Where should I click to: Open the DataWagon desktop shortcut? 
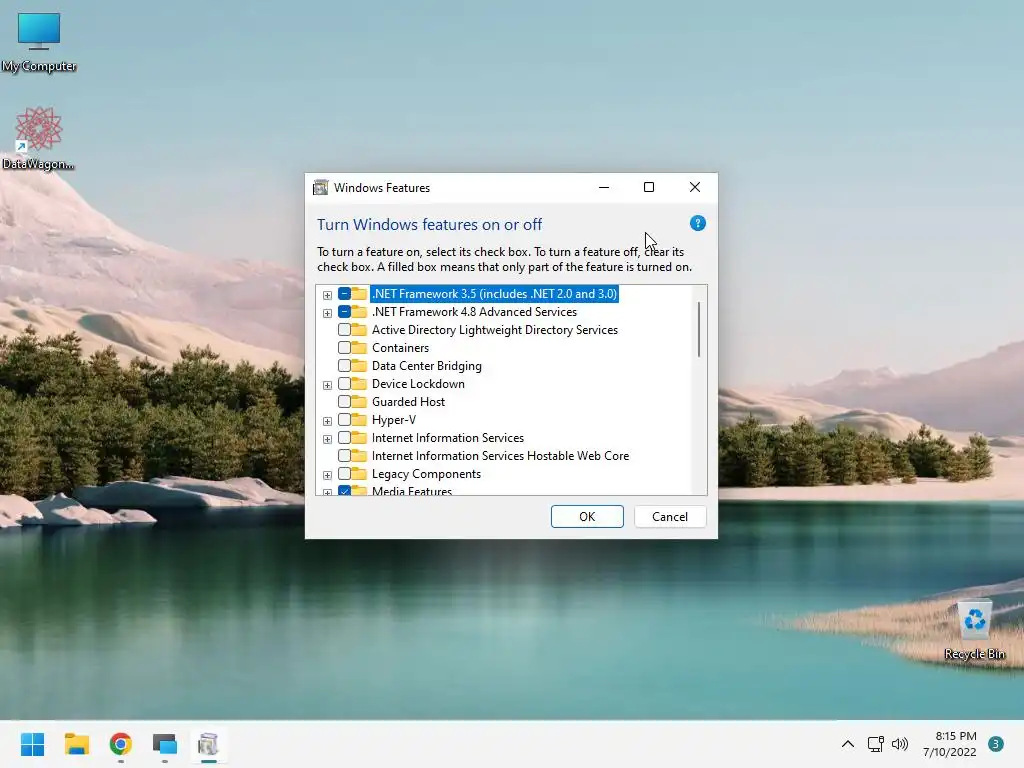click(x=39, y=138)
